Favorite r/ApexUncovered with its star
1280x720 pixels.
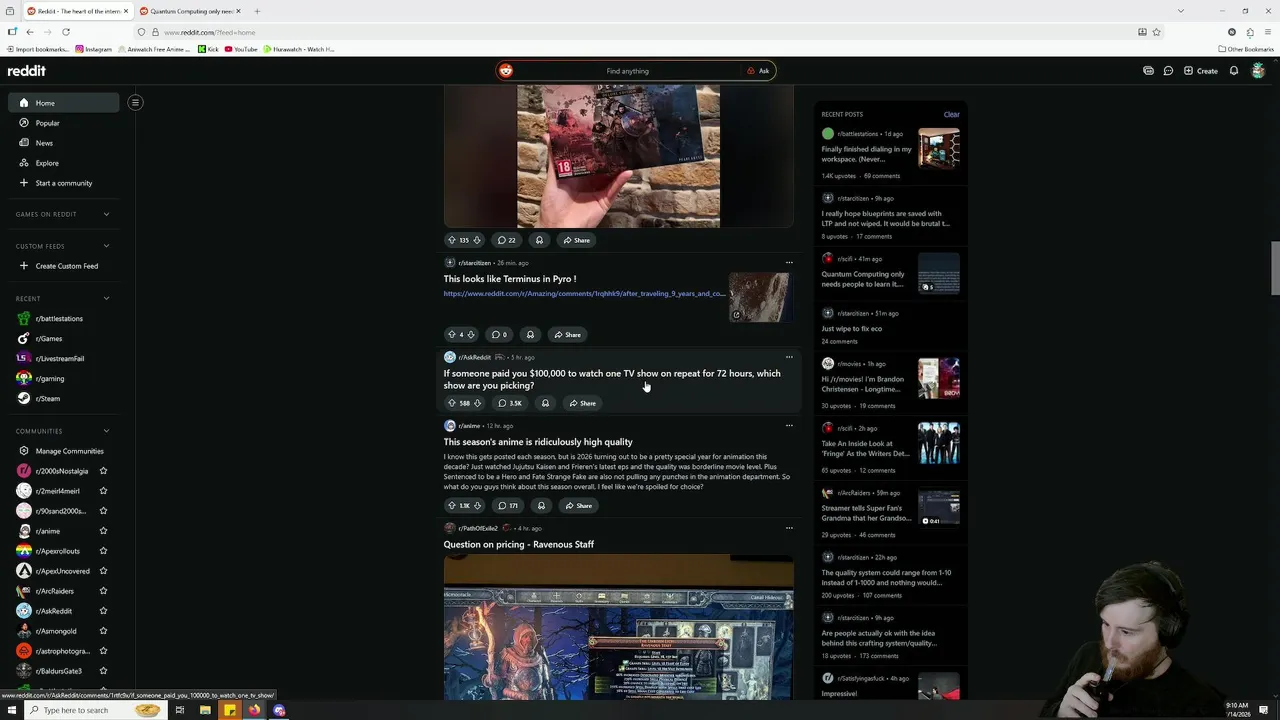point(103,571)
